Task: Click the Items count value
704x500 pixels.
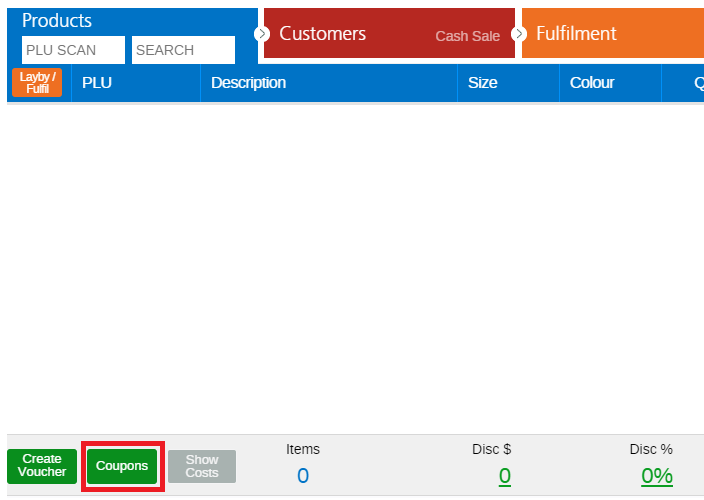Action: click(x=303, y=476)
